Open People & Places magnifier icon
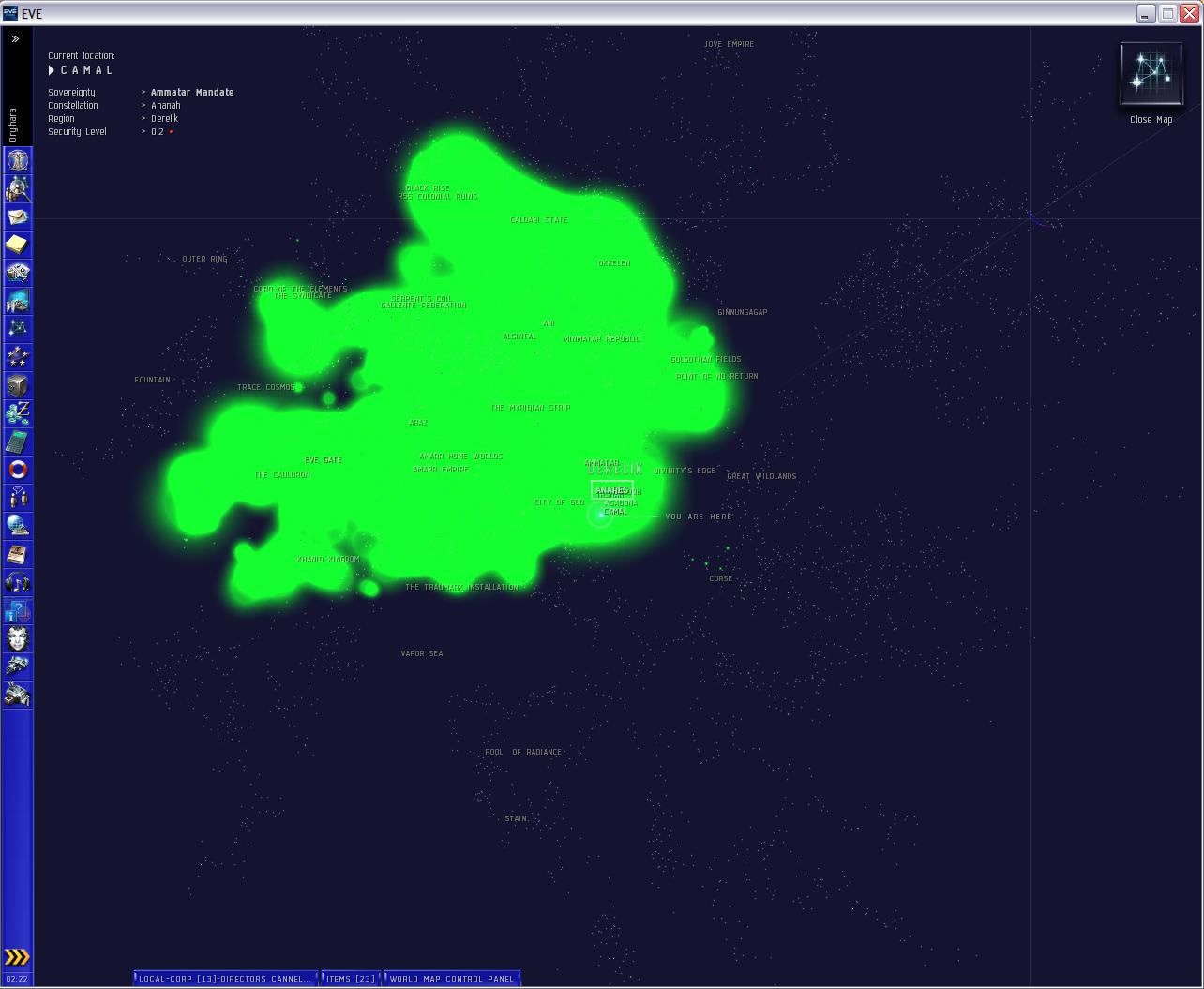This screenshot has width=1204, height=989. 17,188
